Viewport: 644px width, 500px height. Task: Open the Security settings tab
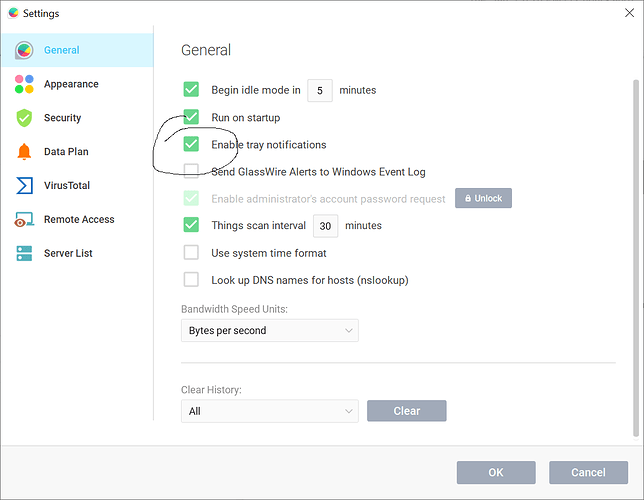pos(62,118)
